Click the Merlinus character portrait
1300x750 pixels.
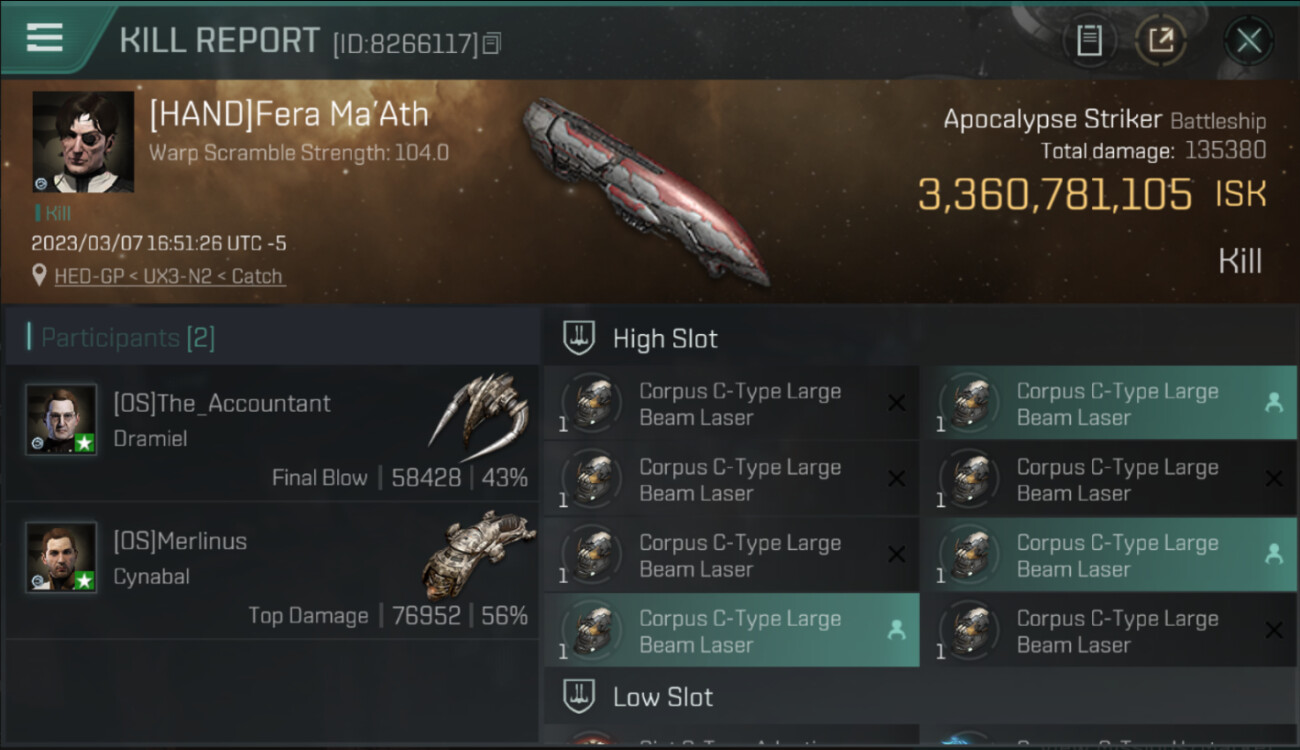coord(61,557)
